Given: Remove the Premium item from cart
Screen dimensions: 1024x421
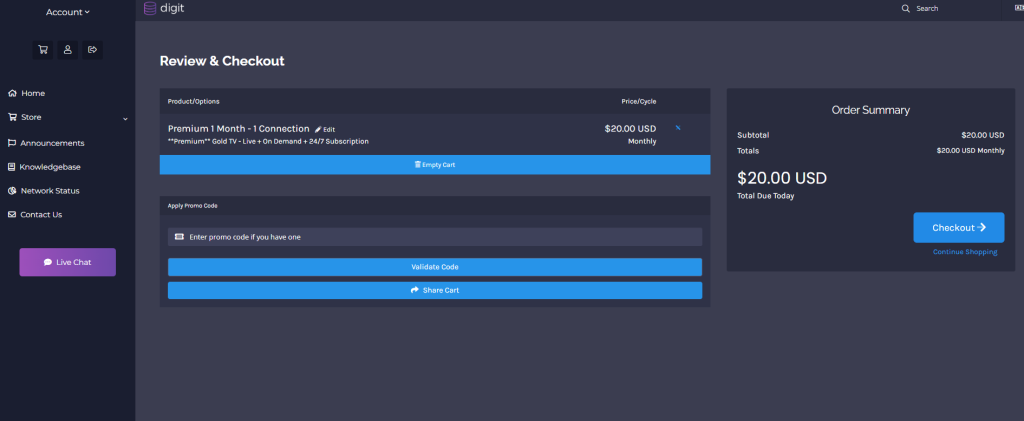Looking at the screenshot, I should tap(678, 128).
